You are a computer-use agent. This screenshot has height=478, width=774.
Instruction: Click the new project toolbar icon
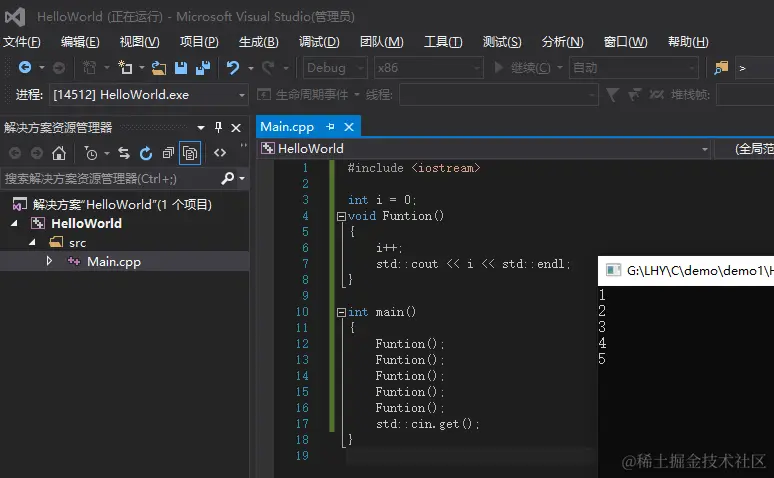tap(89, 67)
